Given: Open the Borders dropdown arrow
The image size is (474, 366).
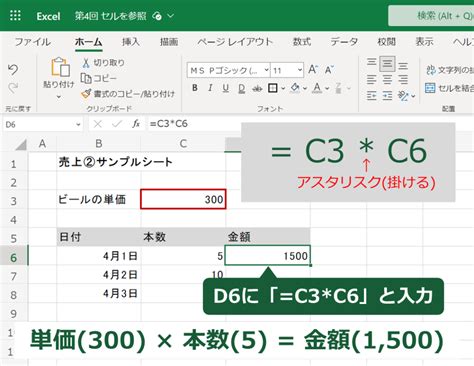Looking at the screenshot, I should [x=283, y=88].
